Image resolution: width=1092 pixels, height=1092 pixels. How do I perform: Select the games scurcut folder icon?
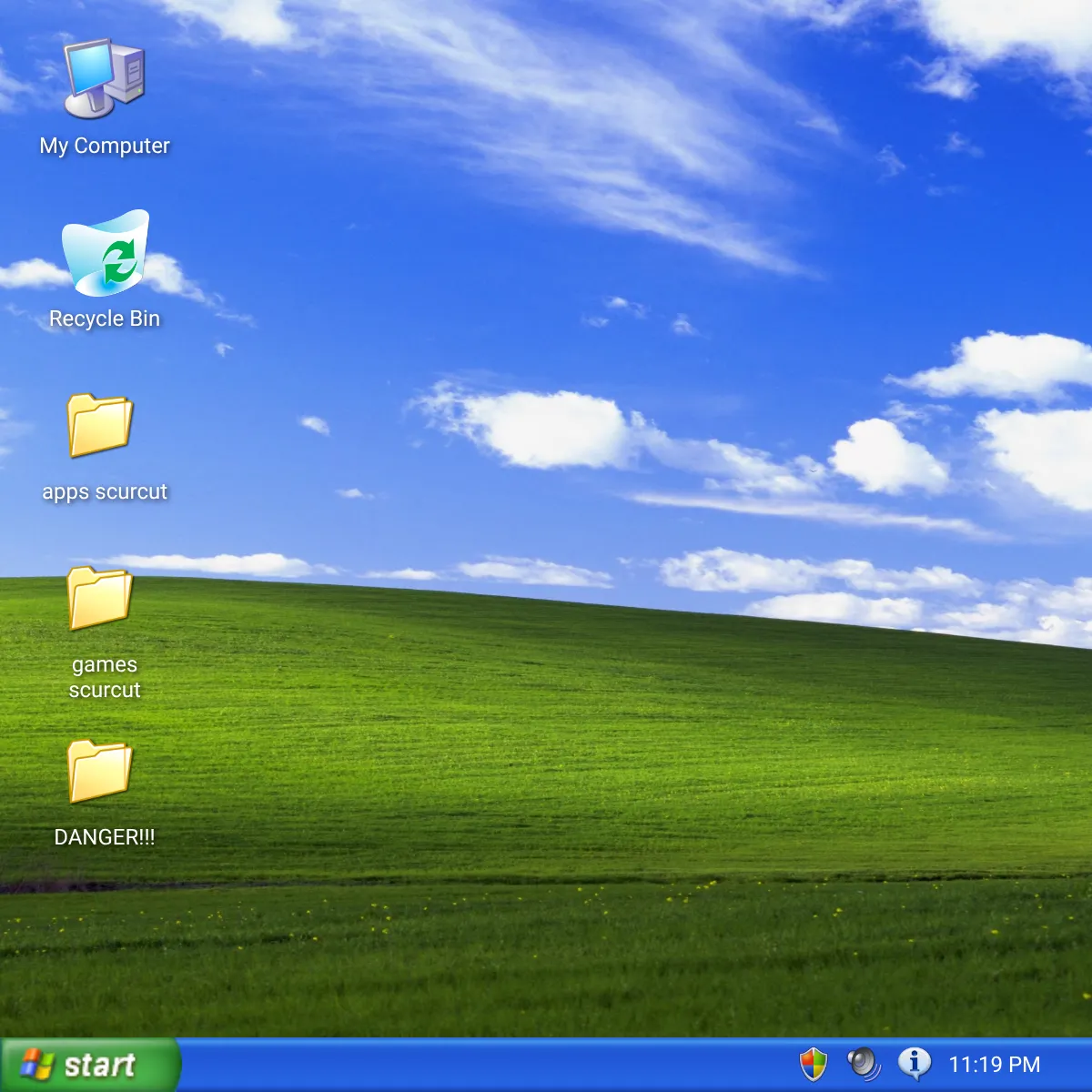click(x=100, y=598)
